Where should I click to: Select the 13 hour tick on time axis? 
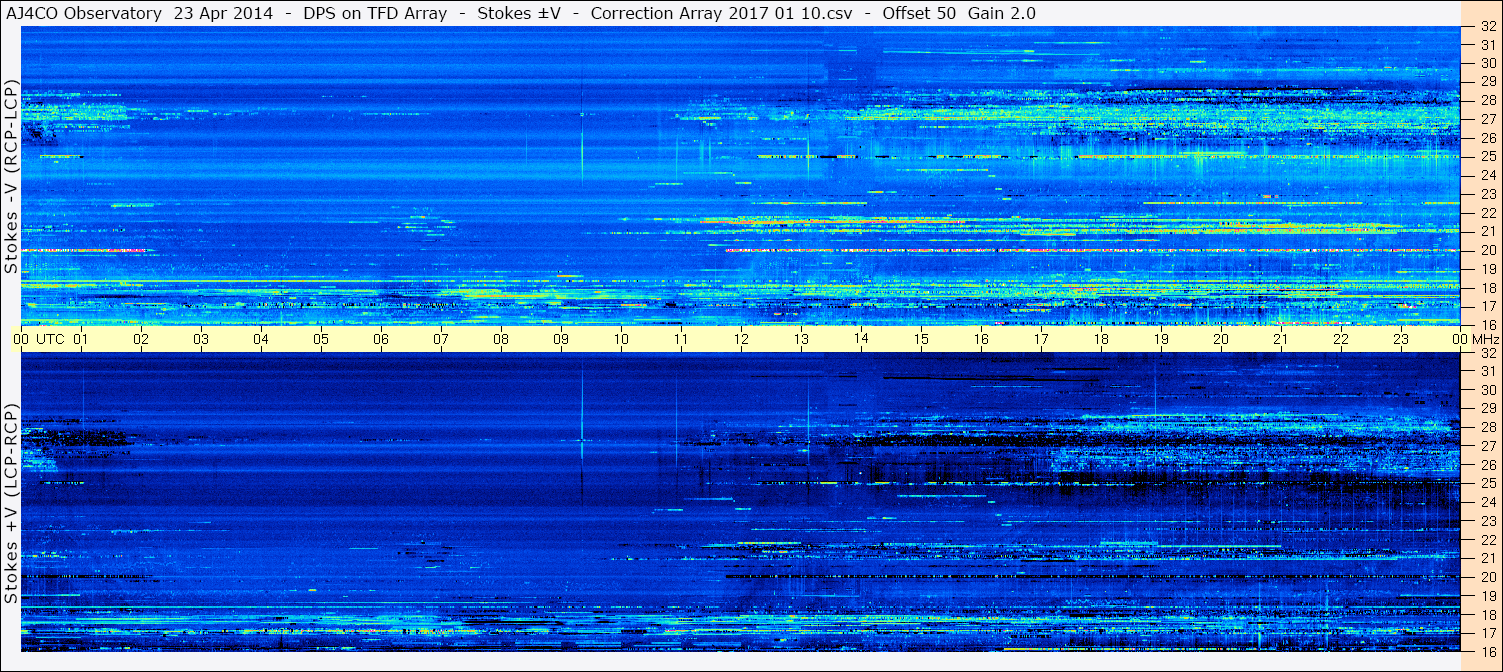pyautogui.click(x=801, y=339)
